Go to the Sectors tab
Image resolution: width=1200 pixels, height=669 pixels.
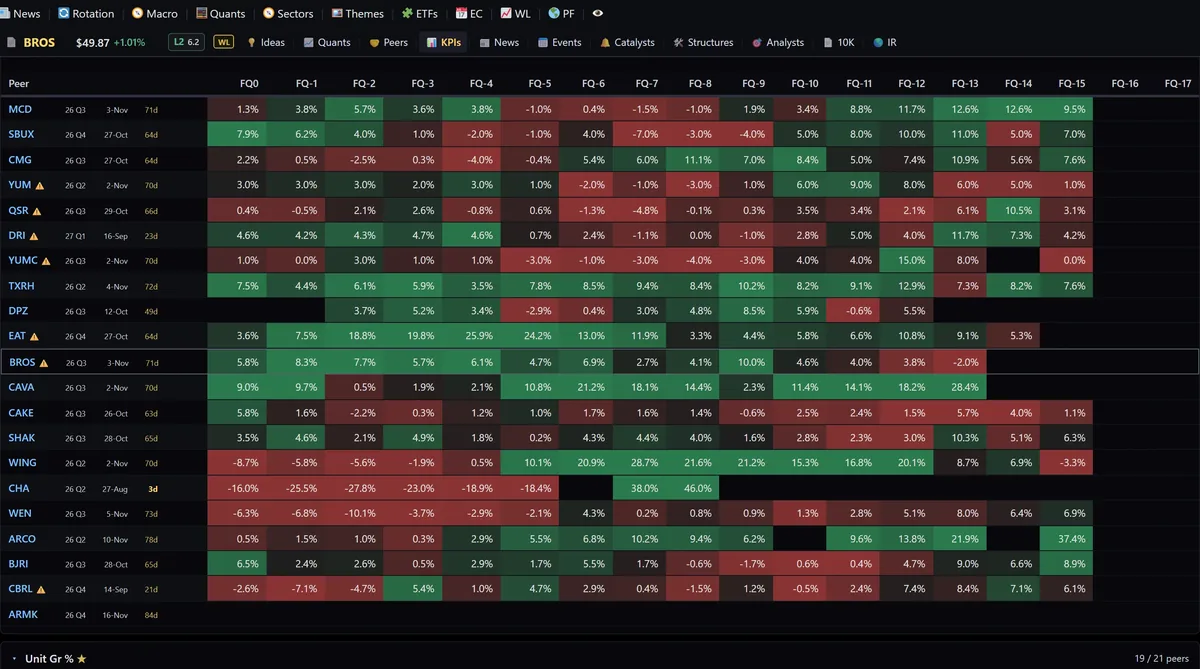288,14
